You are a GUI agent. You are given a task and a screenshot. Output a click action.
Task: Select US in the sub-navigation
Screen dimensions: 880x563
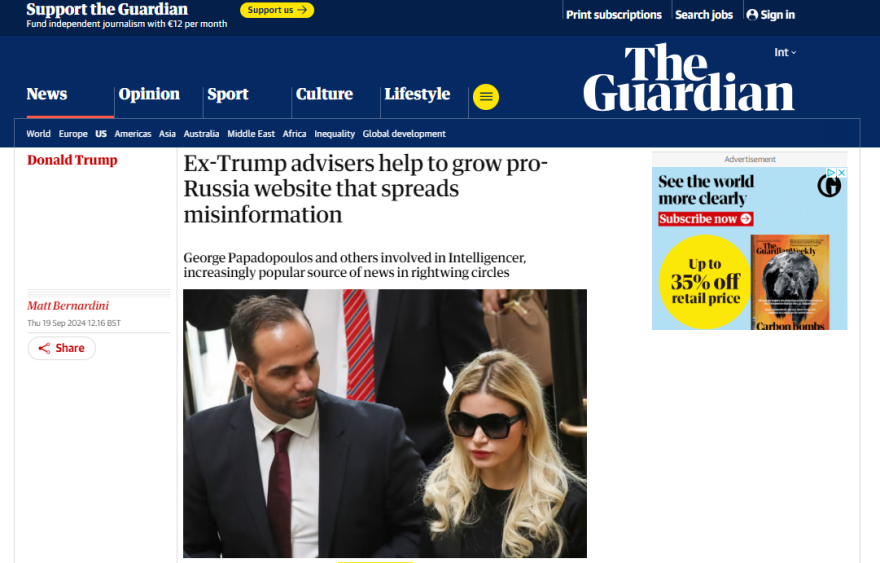click(x=101, y=134)
